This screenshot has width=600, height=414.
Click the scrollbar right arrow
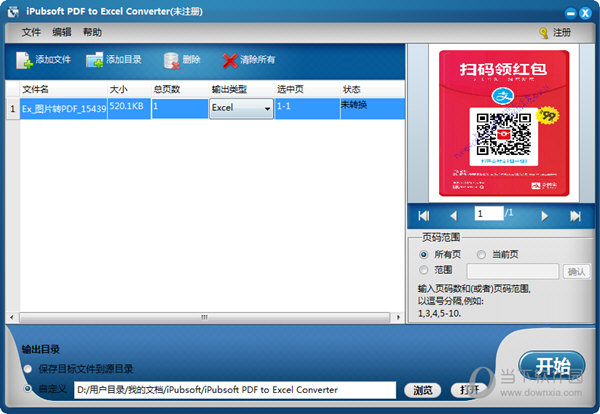click(x=398, y=318)
